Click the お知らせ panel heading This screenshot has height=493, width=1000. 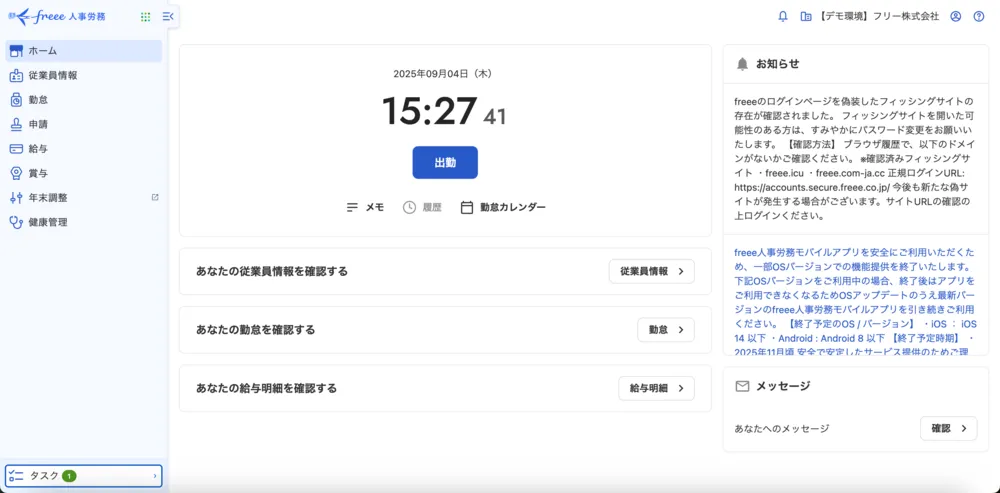pos(777,64)
